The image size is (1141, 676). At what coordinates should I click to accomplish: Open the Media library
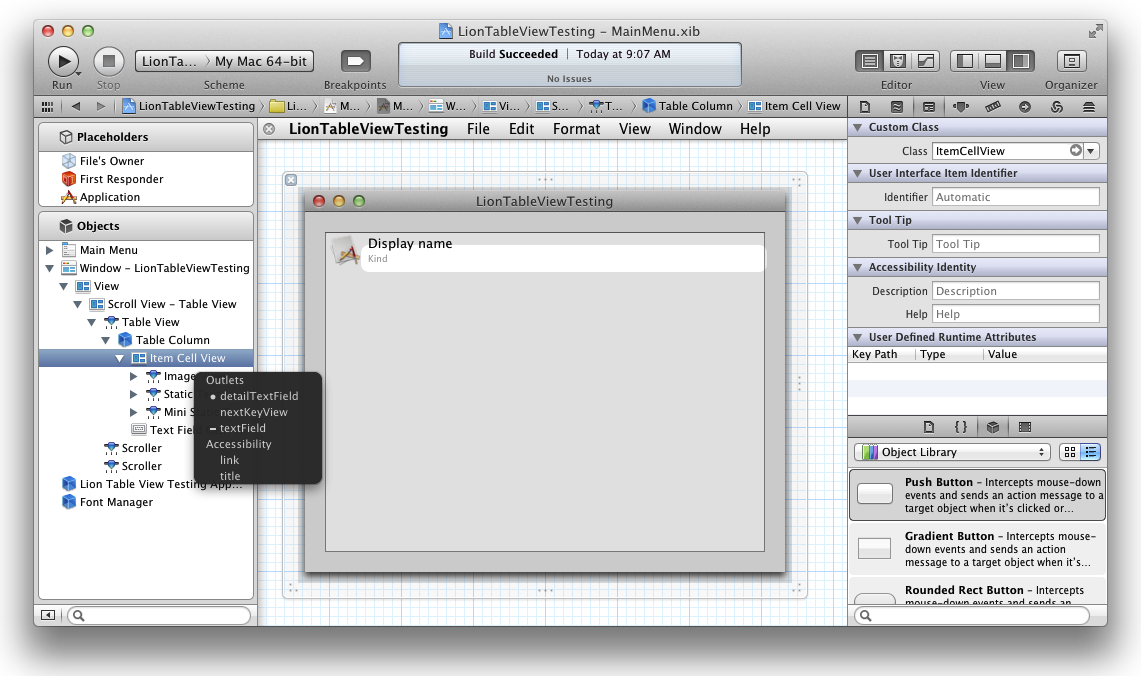pyautogui.click(x=1025, y=427)
